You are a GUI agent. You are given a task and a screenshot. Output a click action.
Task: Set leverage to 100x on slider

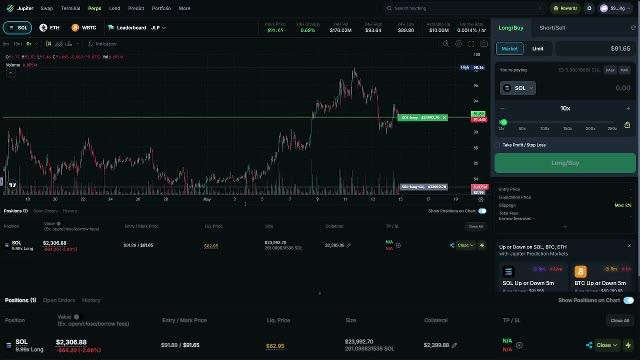click(x=544, y=129)
